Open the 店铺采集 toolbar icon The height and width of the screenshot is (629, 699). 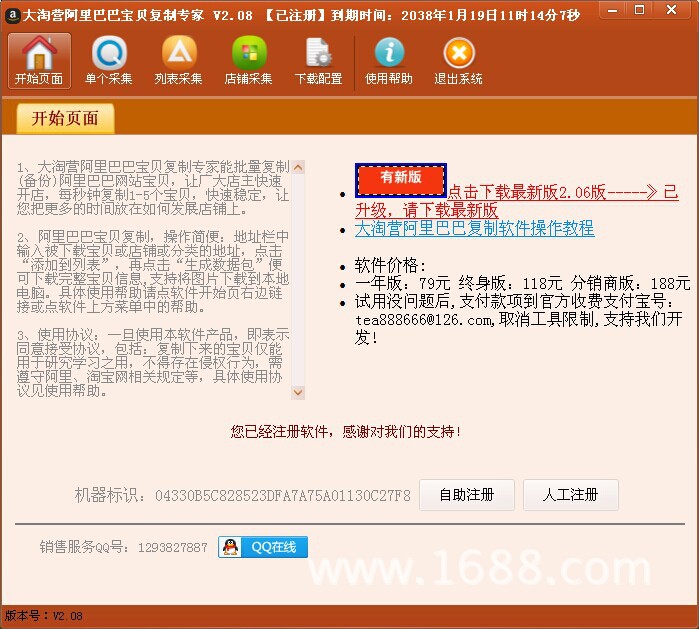pos(249,61)
